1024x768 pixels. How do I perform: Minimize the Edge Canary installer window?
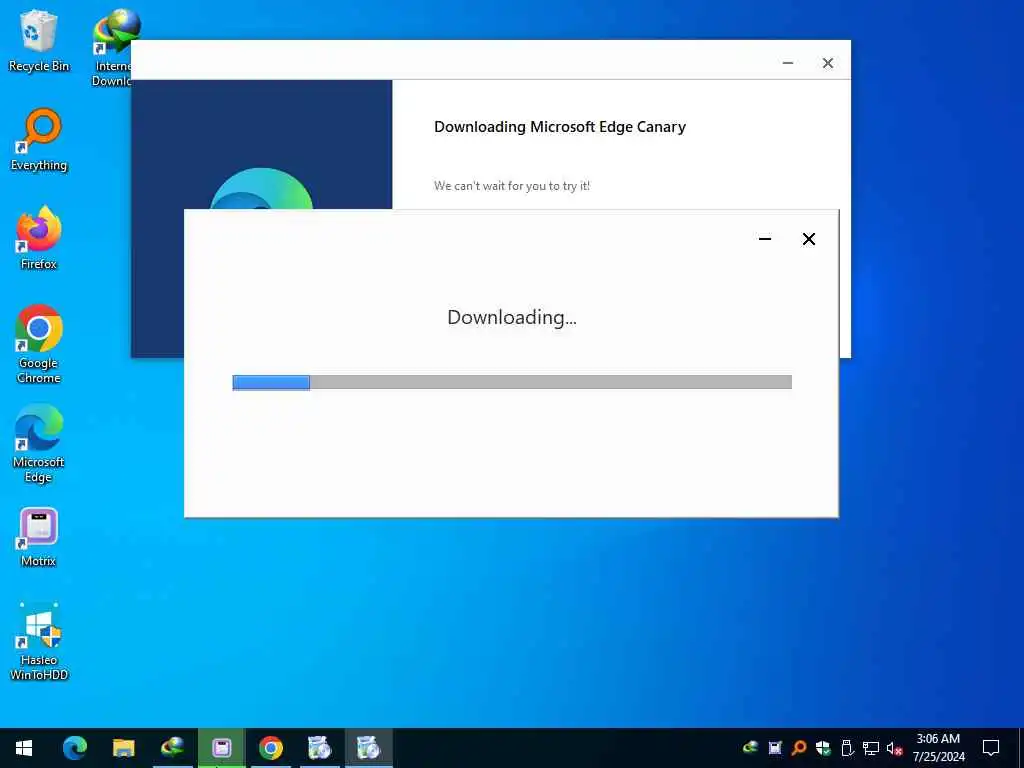coord(788,63)
